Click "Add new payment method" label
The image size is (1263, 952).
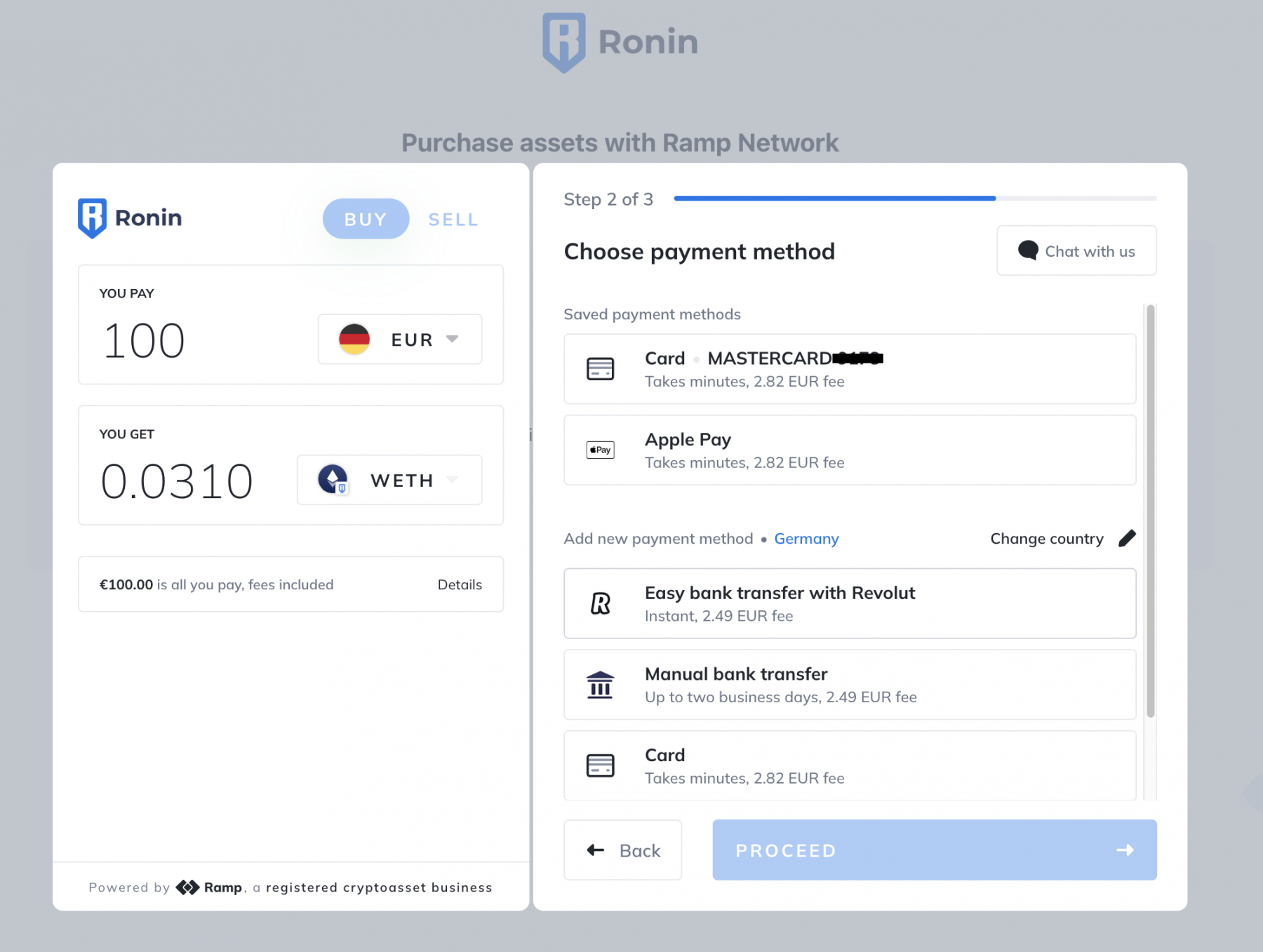(x=658, y=539)
